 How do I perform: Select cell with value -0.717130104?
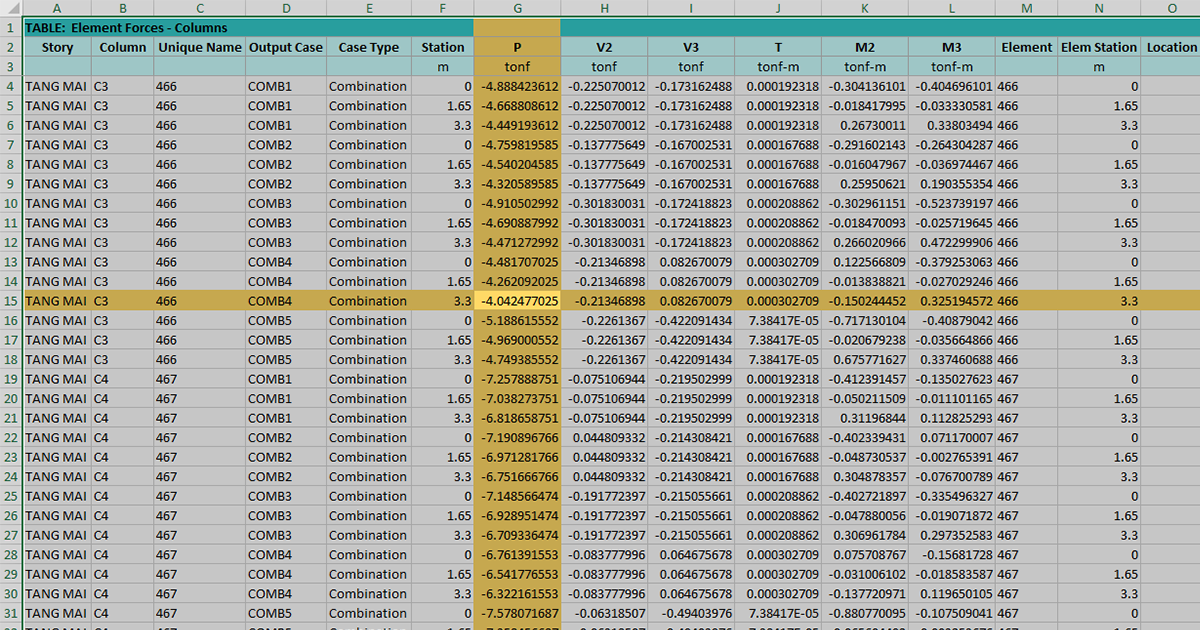click(865, 321)
